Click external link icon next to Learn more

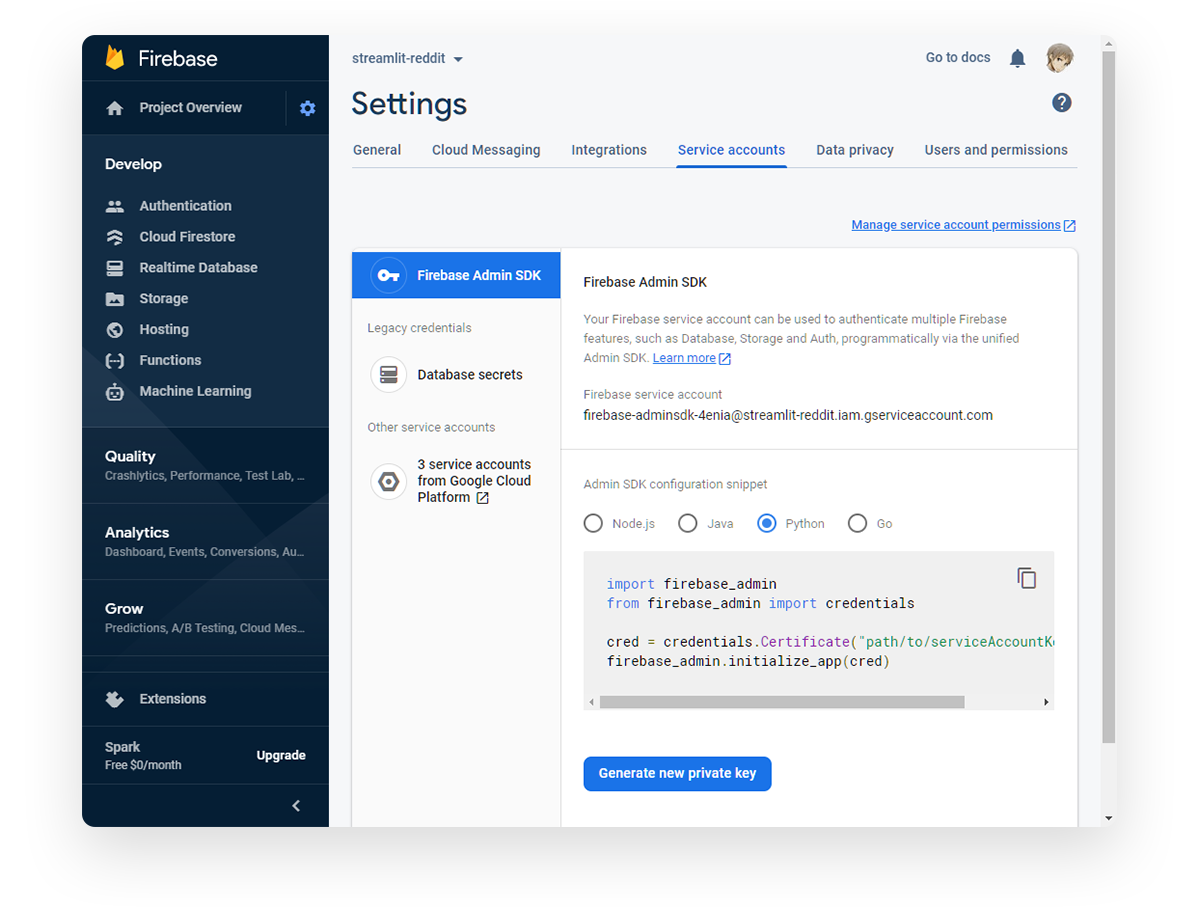coord(725,359)
